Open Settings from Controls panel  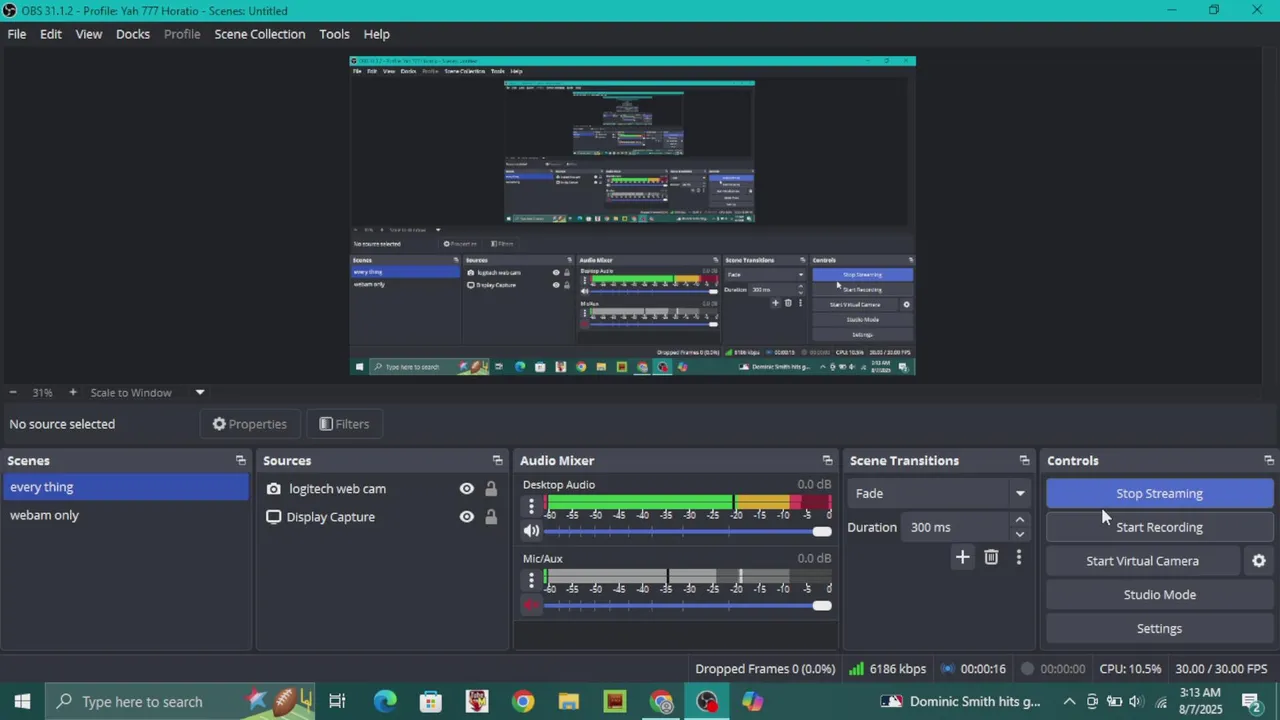click(1159, 629)
